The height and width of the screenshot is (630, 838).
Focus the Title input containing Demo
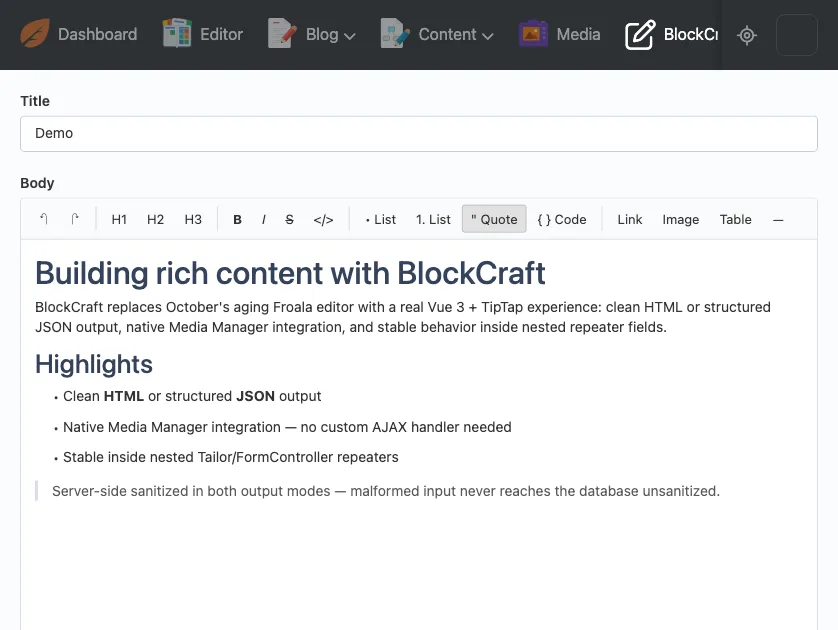click(x=418, y=134)
